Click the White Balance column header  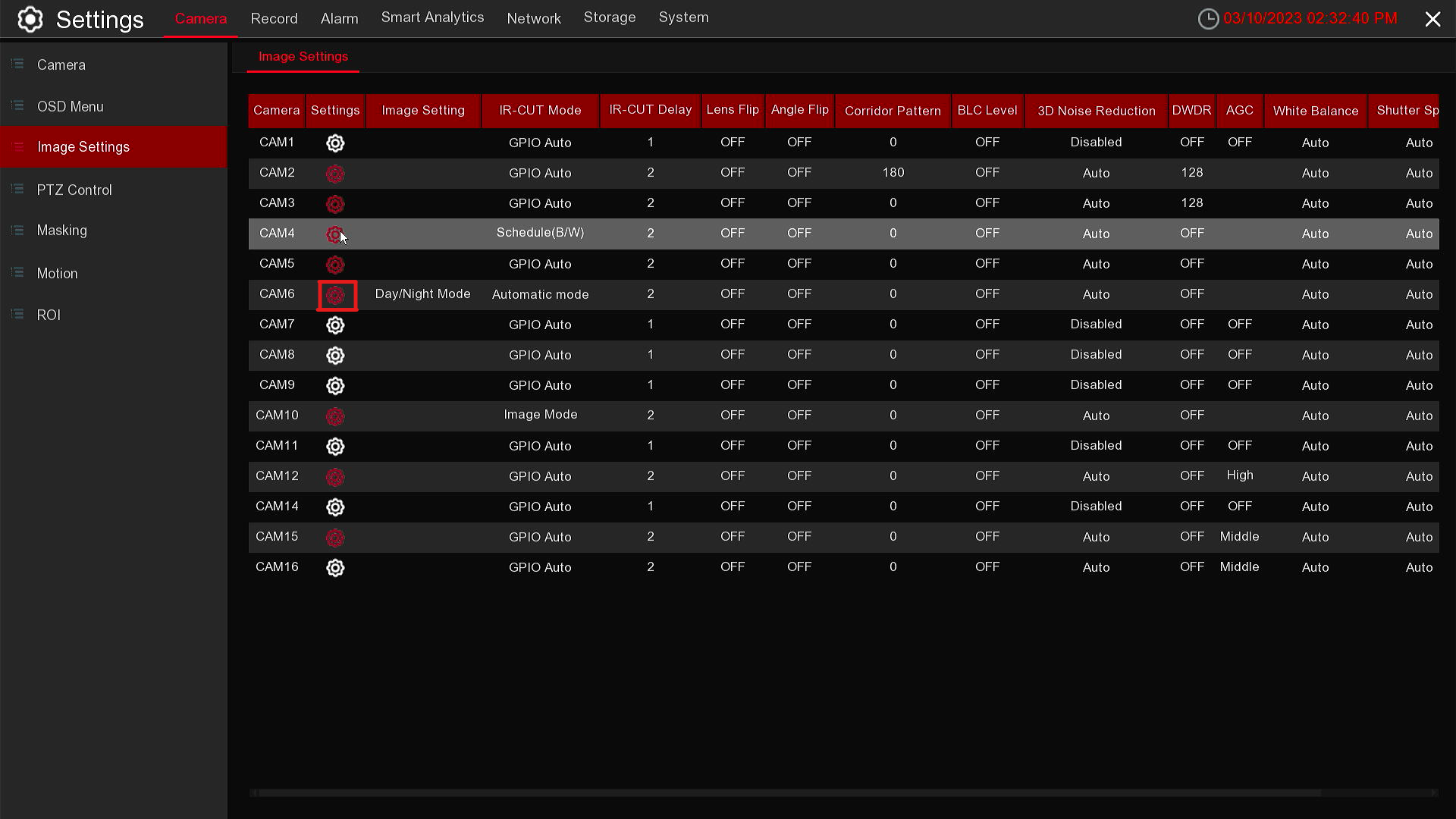click(x=1315, y=111)
